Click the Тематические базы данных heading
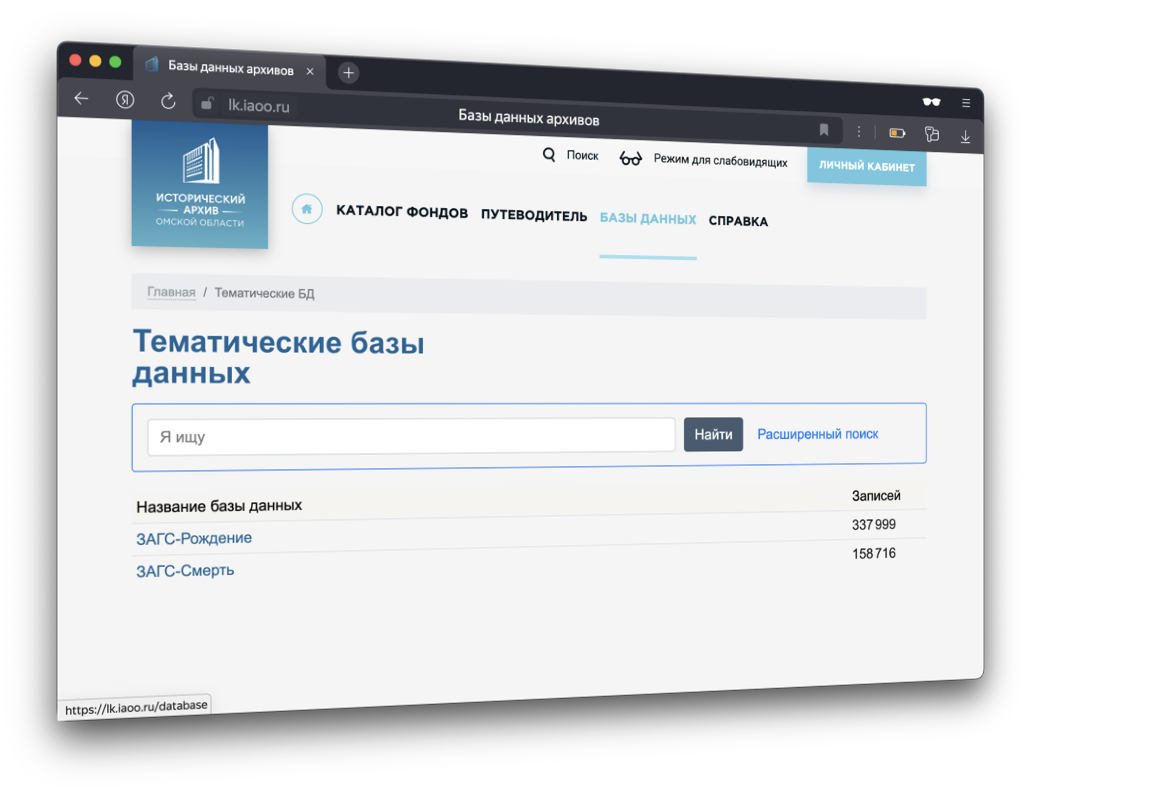The height and width of the screenshot is (798, 1172). (x=278, y=357)
